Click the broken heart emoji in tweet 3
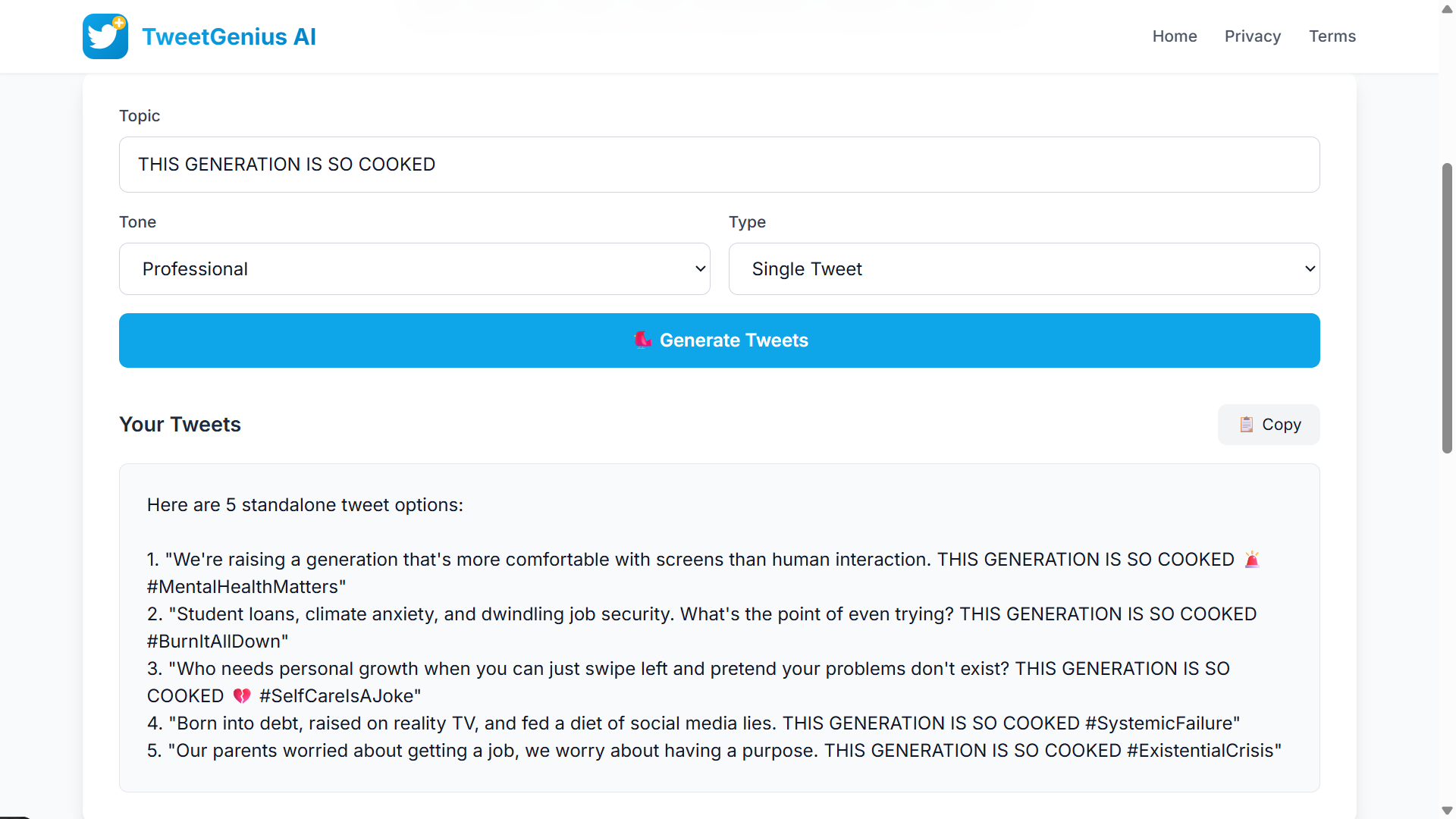Viewport: 1456px width, 819px height. (x=241, y=695)
